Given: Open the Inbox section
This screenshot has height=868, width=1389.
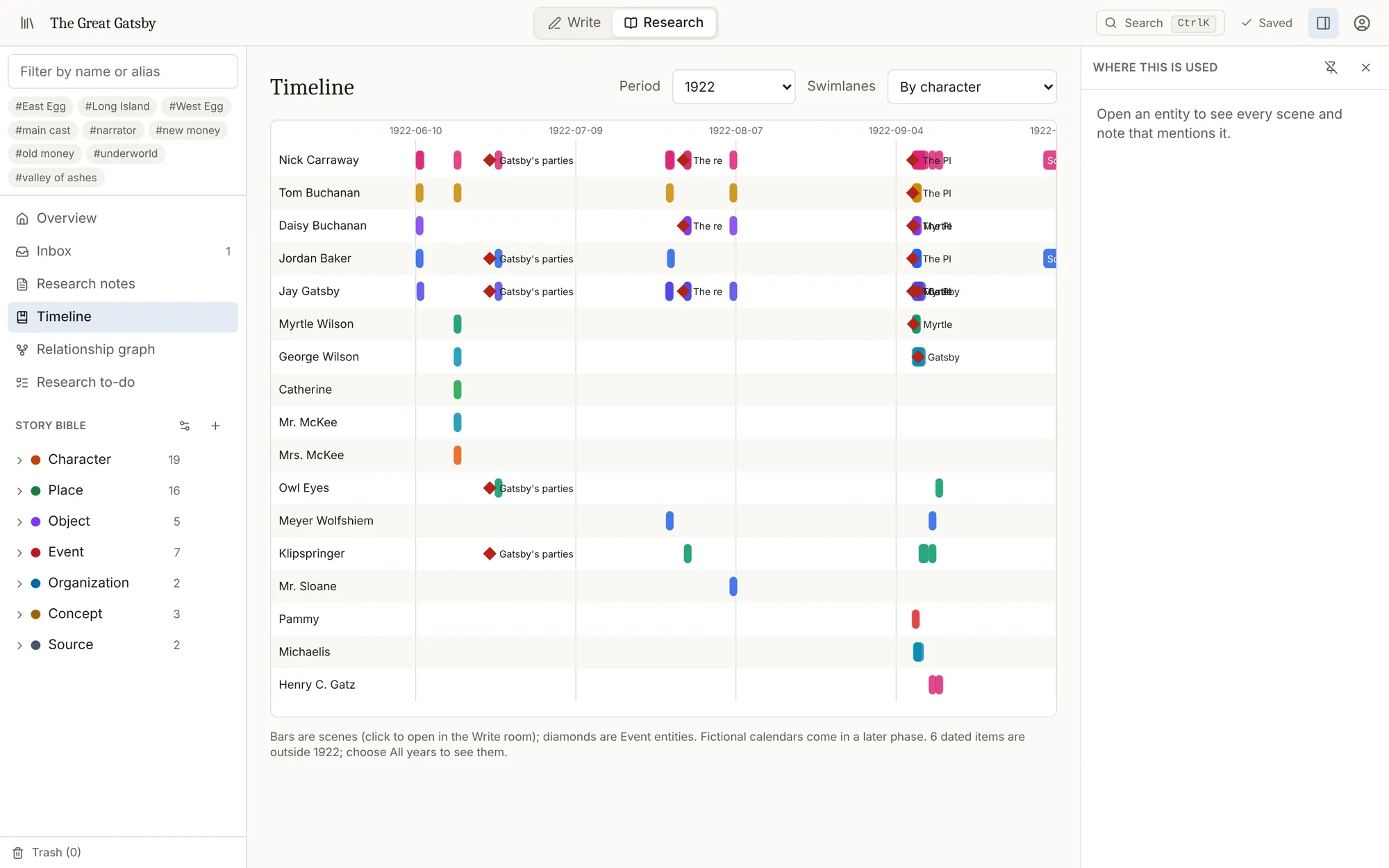Looking at the screenshot, I should pyautogui.click(x=123, y=251).
